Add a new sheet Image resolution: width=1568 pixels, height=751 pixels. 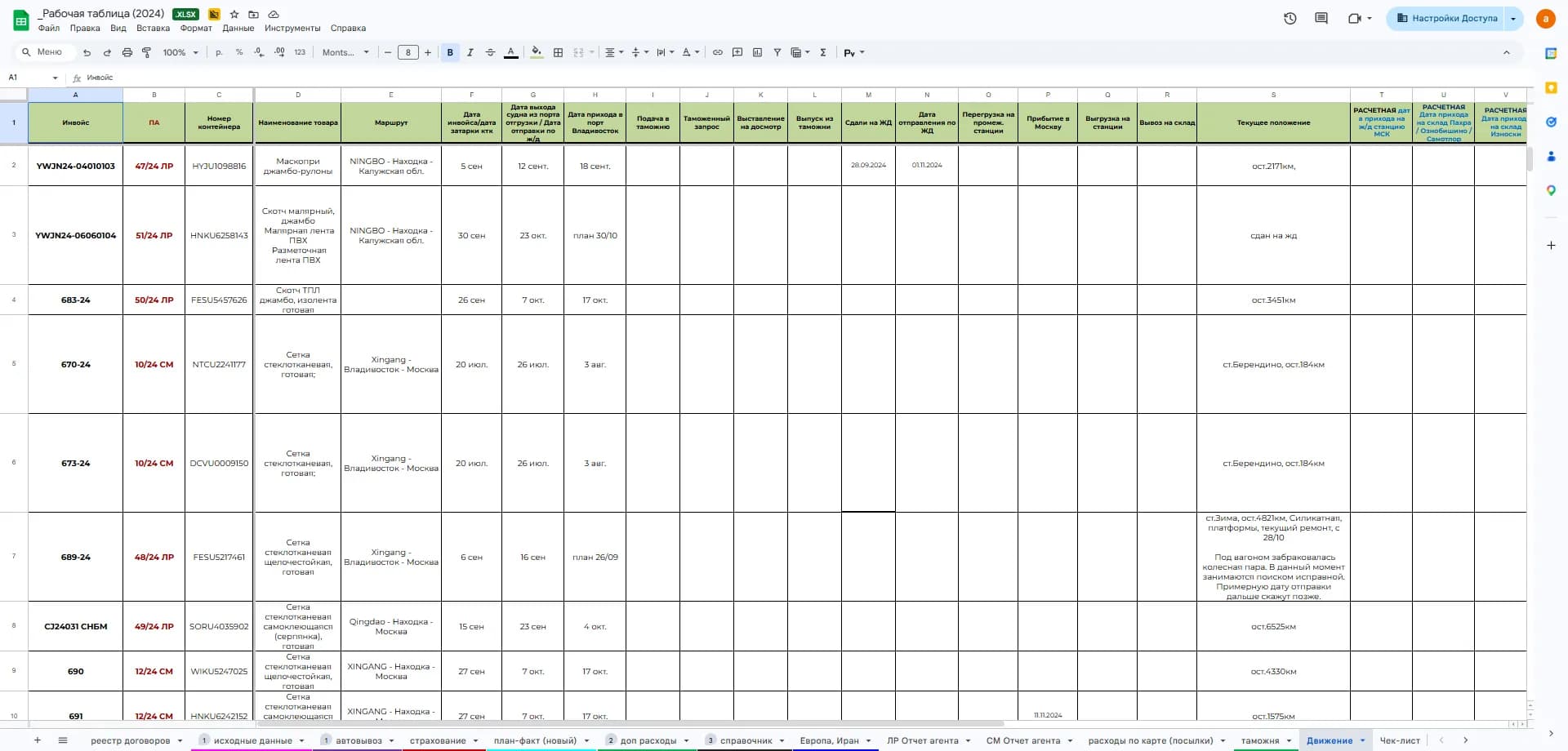tap(37, 740)
